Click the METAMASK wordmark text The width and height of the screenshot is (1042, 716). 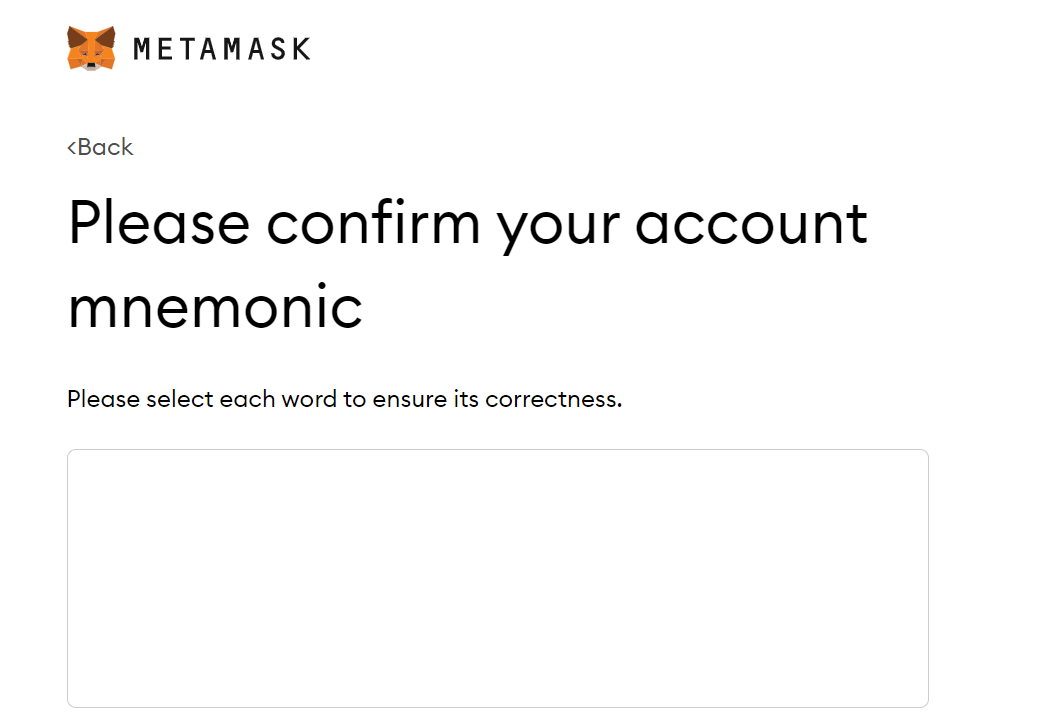coord(221,48)
